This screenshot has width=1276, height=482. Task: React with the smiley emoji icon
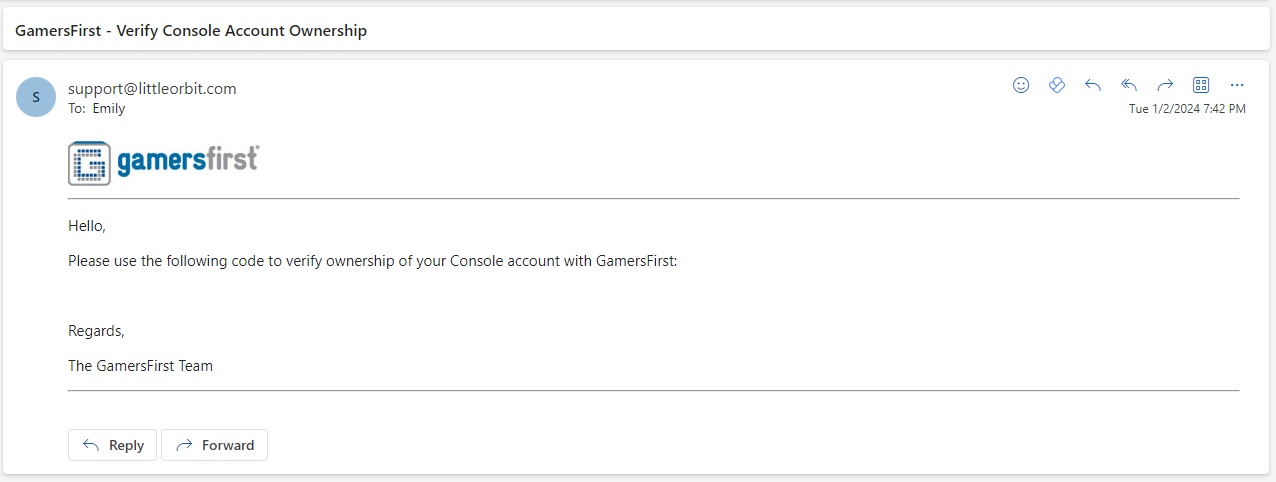pyautogui.click(x=1021, y=85)
